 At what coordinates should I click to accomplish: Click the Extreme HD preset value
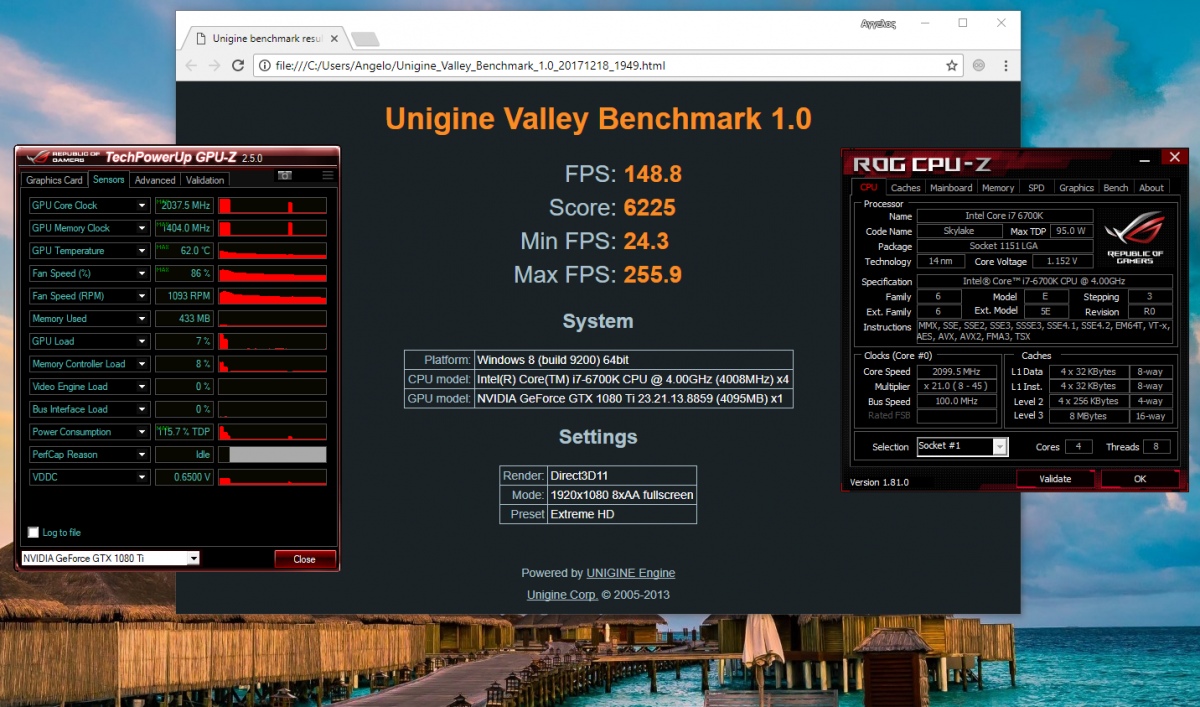pyautogui.click(x=582, y=514)
